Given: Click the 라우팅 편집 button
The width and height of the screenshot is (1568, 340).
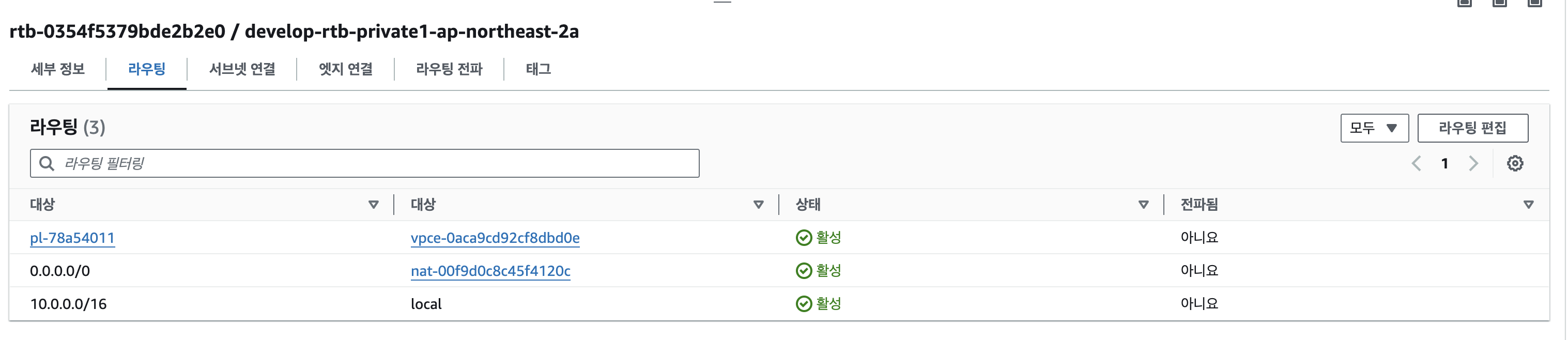Looking at the screenshot, I should click(x=1472, y=128).
